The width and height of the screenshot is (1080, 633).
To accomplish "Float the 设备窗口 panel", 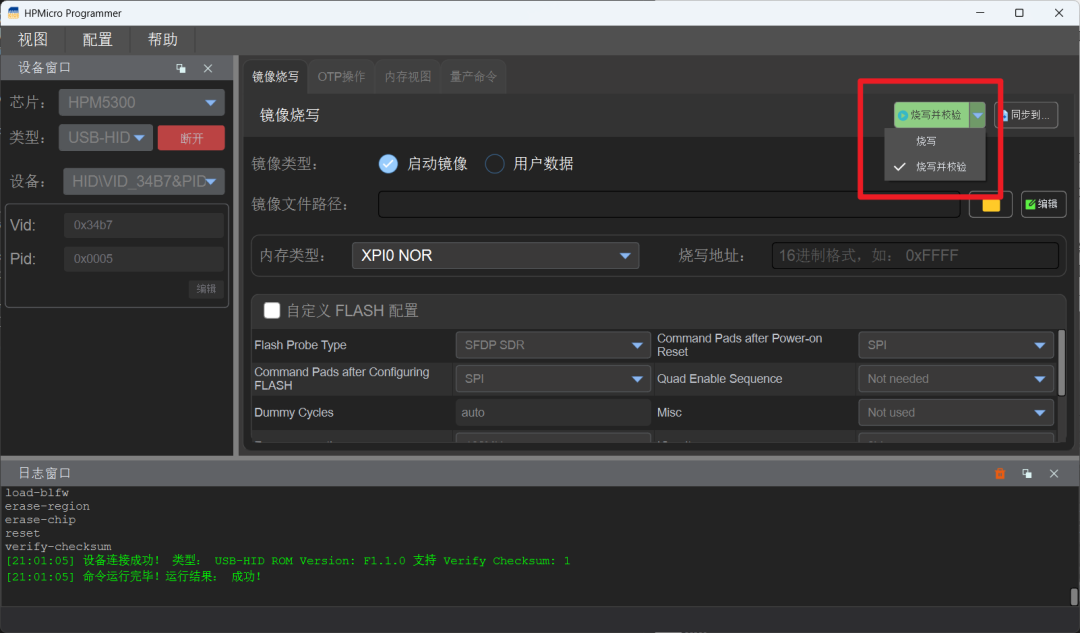I will (x=180, y=68).
